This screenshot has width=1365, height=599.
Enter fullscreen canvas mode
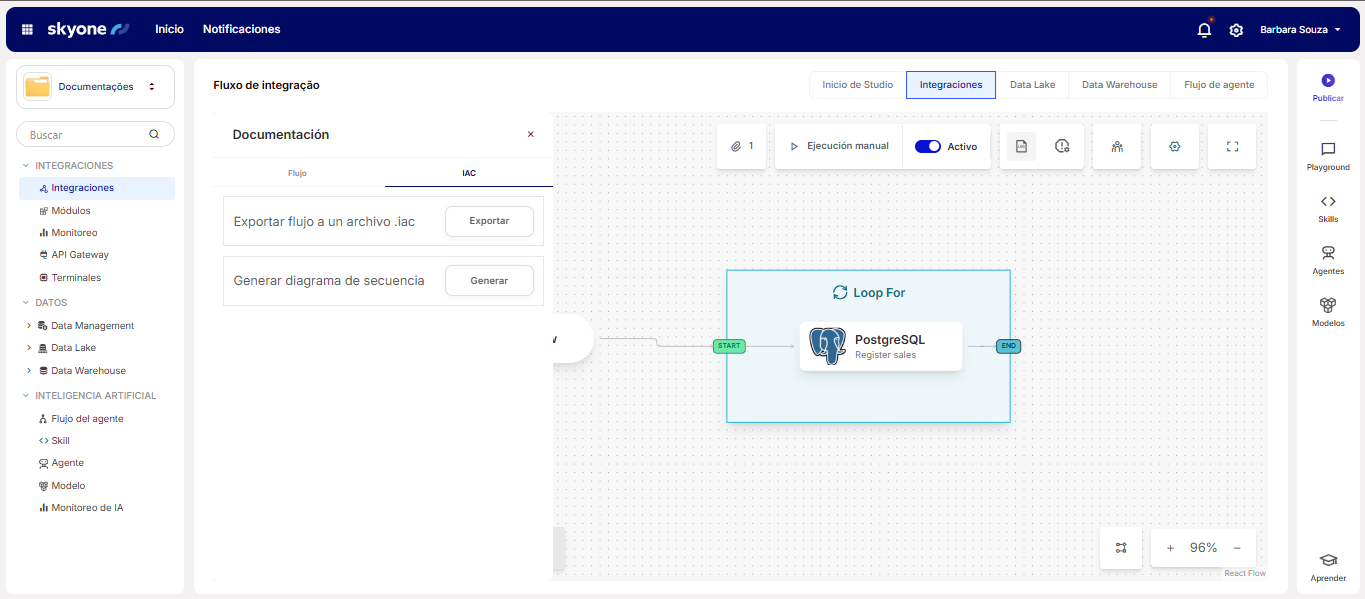(1232, 146)
